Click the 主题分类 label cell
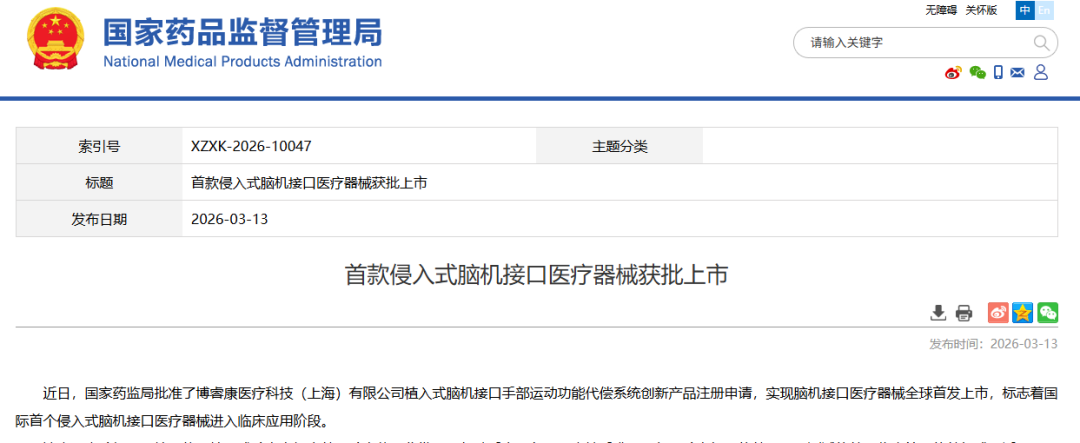1080x443 pixels. (620, 146)
